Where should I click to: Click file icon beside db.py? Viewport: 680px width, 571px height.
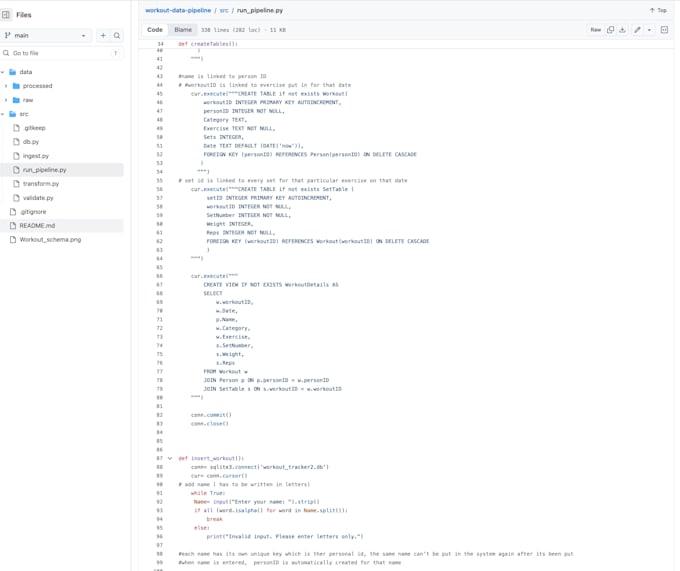pyautogui.click(x=16, y=142)
